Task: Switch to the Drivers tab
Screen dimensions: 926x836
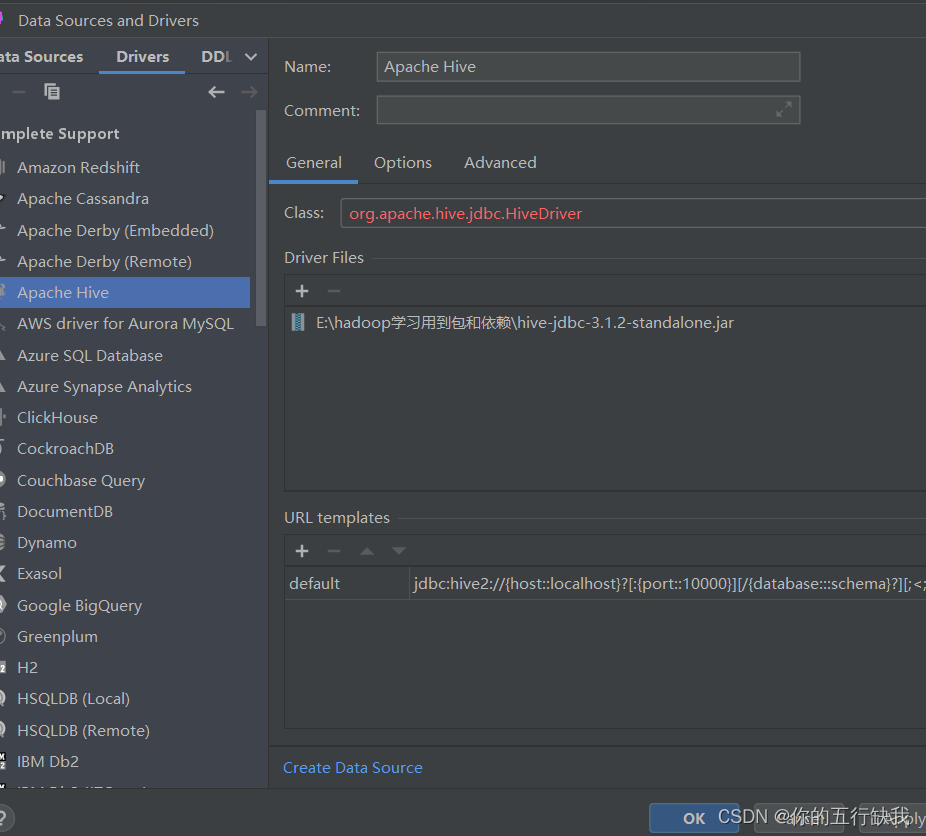Action: 142,57
